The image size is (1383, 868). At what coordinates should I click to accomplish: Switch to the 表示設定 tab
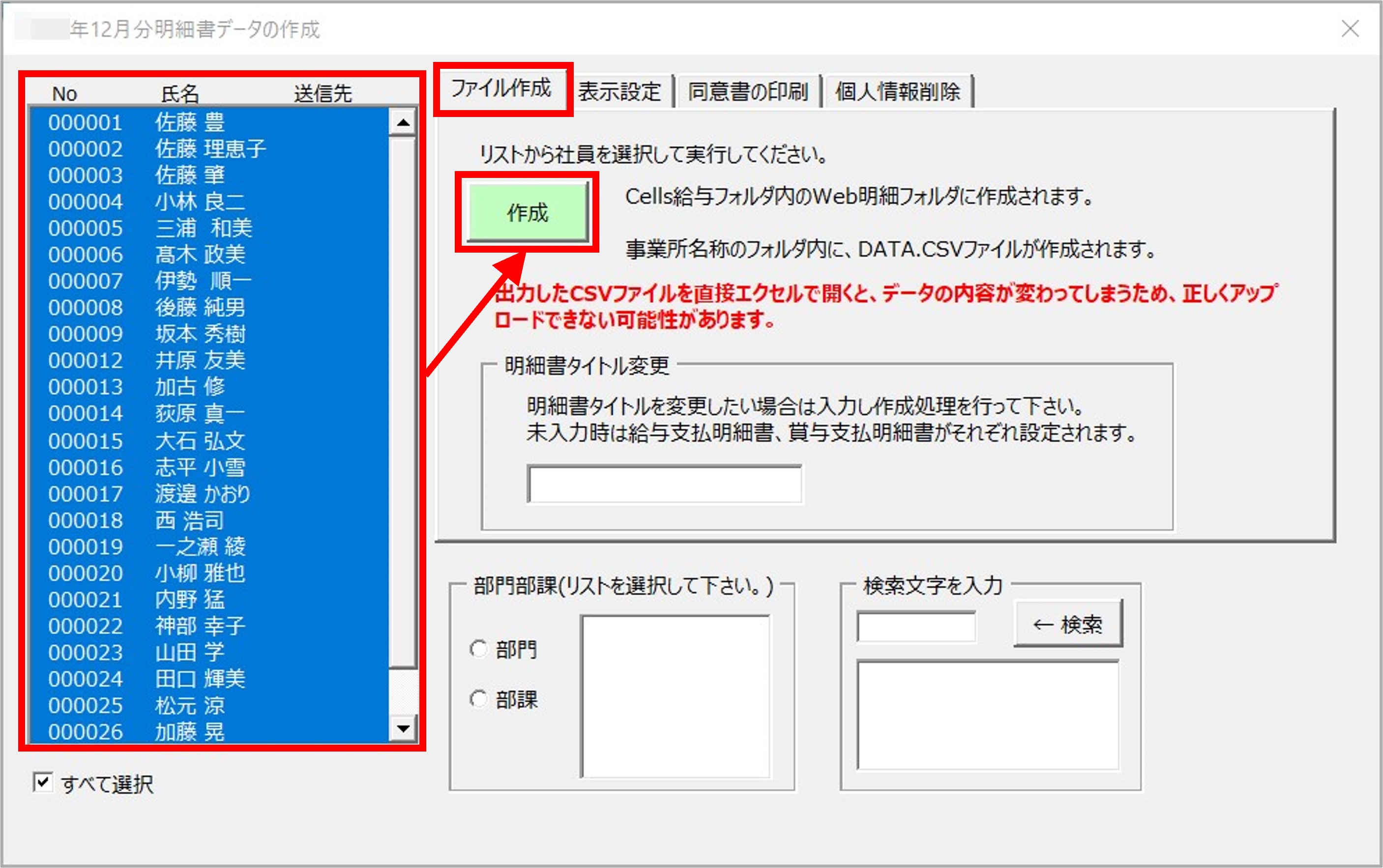pyautogui.click(x=619, y=91)
